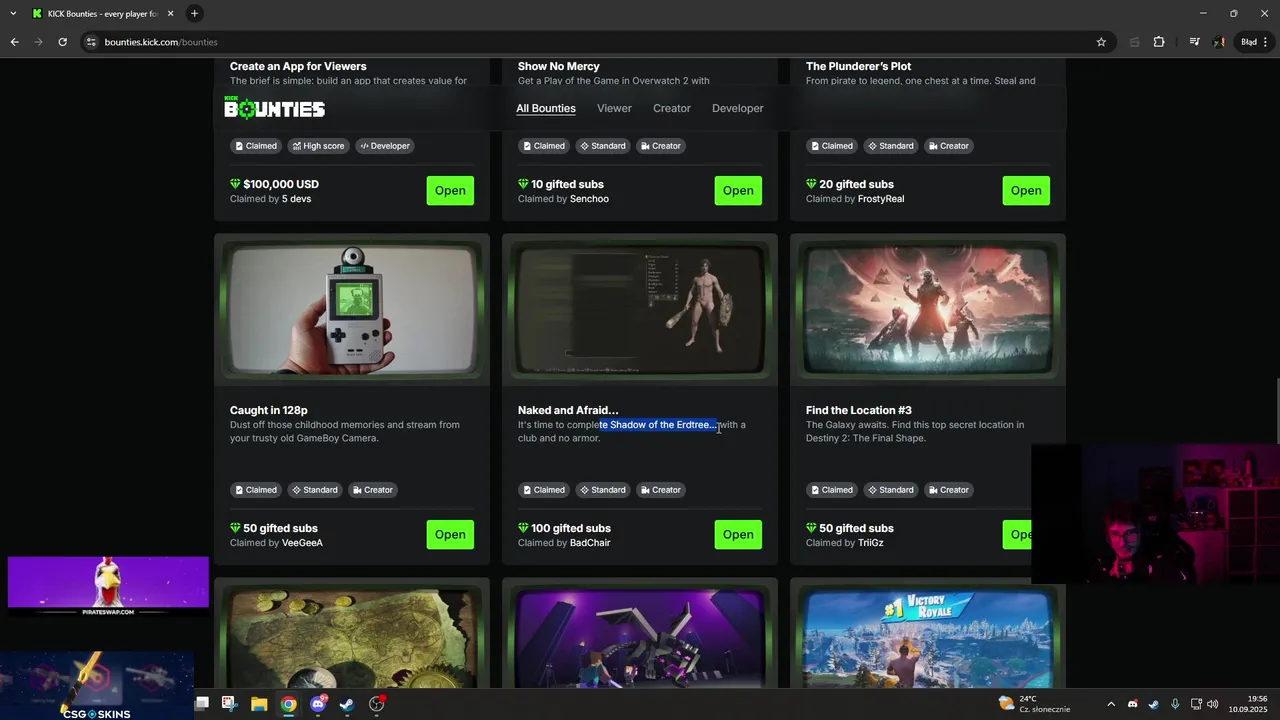Visit claimer profile 5 devs
This screenshot has height=720, width=1280.
pos(296,199)
